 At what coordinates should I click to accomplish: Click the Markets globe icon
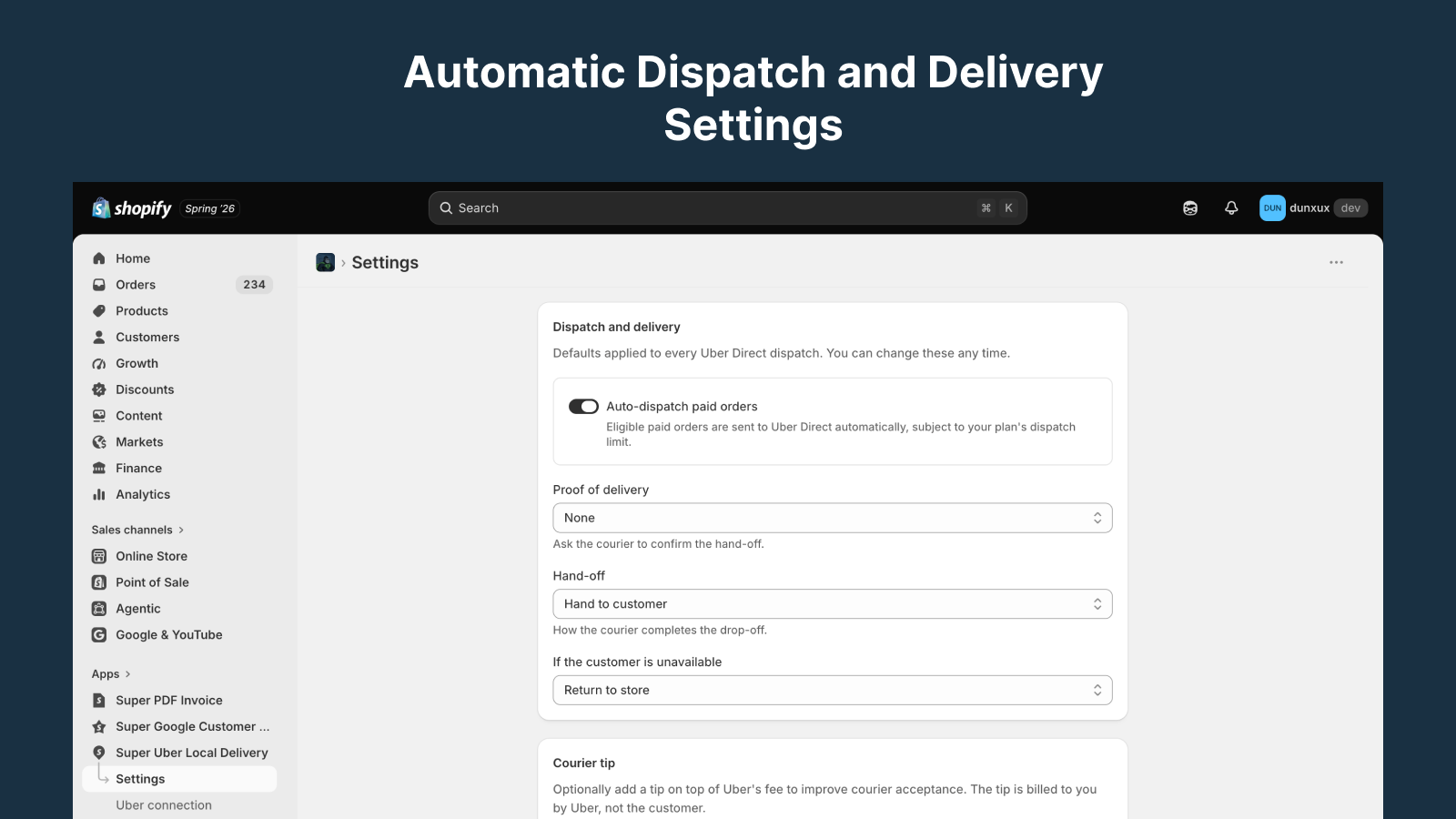pos(99,442)
